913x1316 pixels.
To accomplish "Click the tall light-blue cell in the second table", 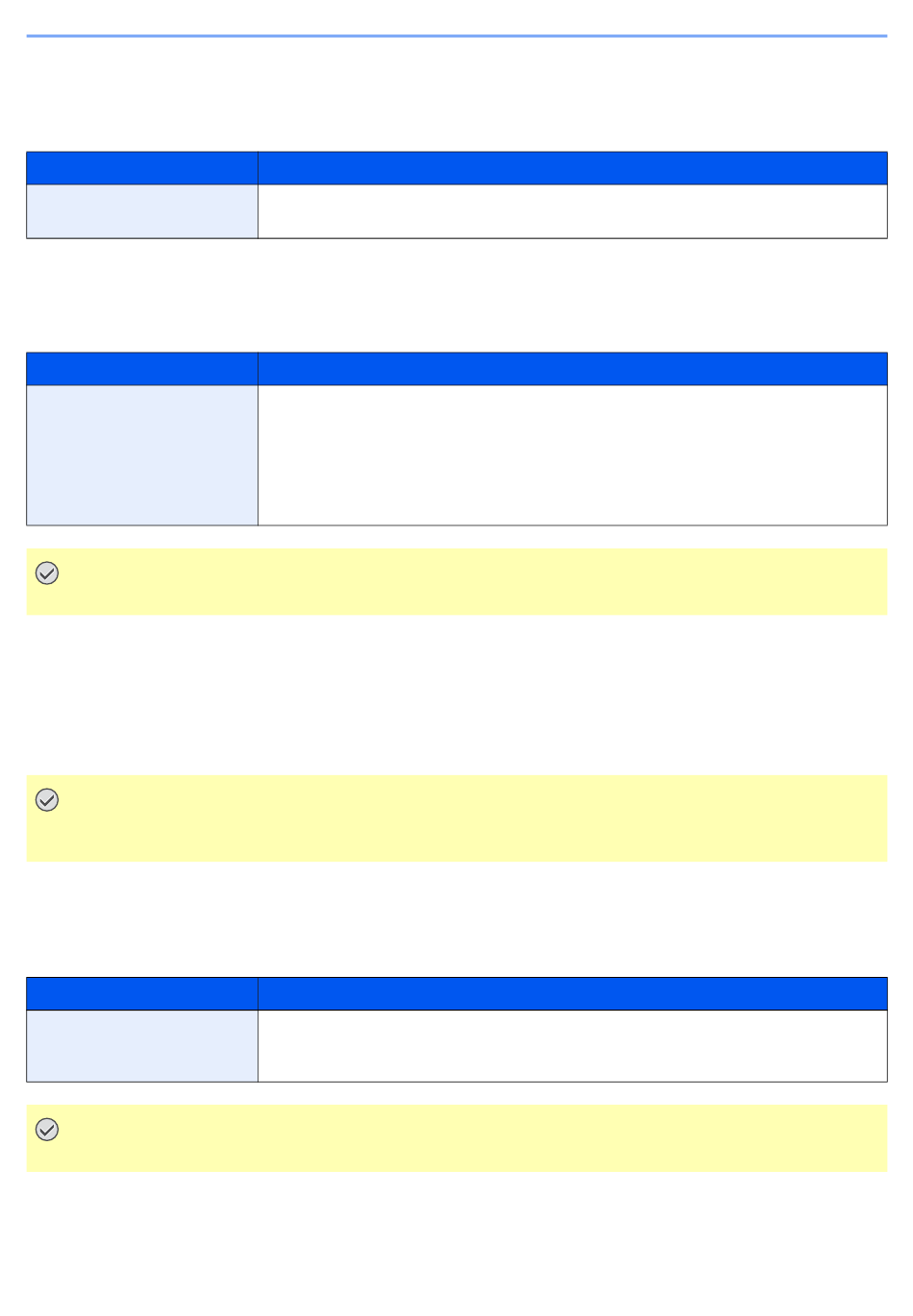I will point(142,455).
